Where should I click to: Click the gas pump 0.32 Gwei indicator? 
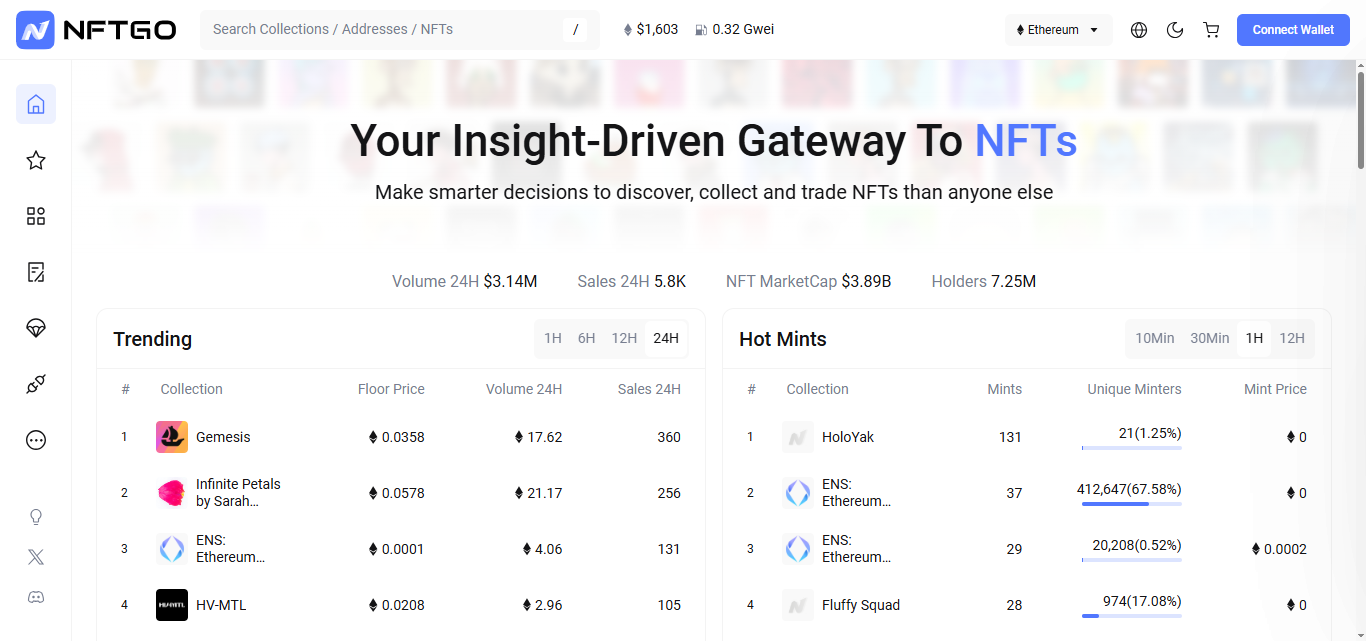(734, 30)
